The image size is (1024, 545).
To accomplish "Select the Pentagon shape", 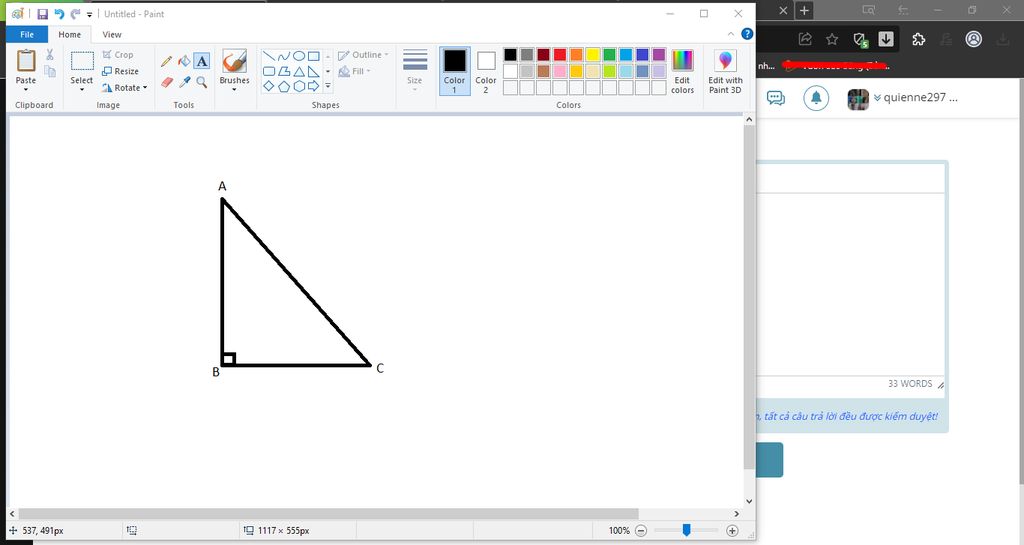I will coord(283,86).
